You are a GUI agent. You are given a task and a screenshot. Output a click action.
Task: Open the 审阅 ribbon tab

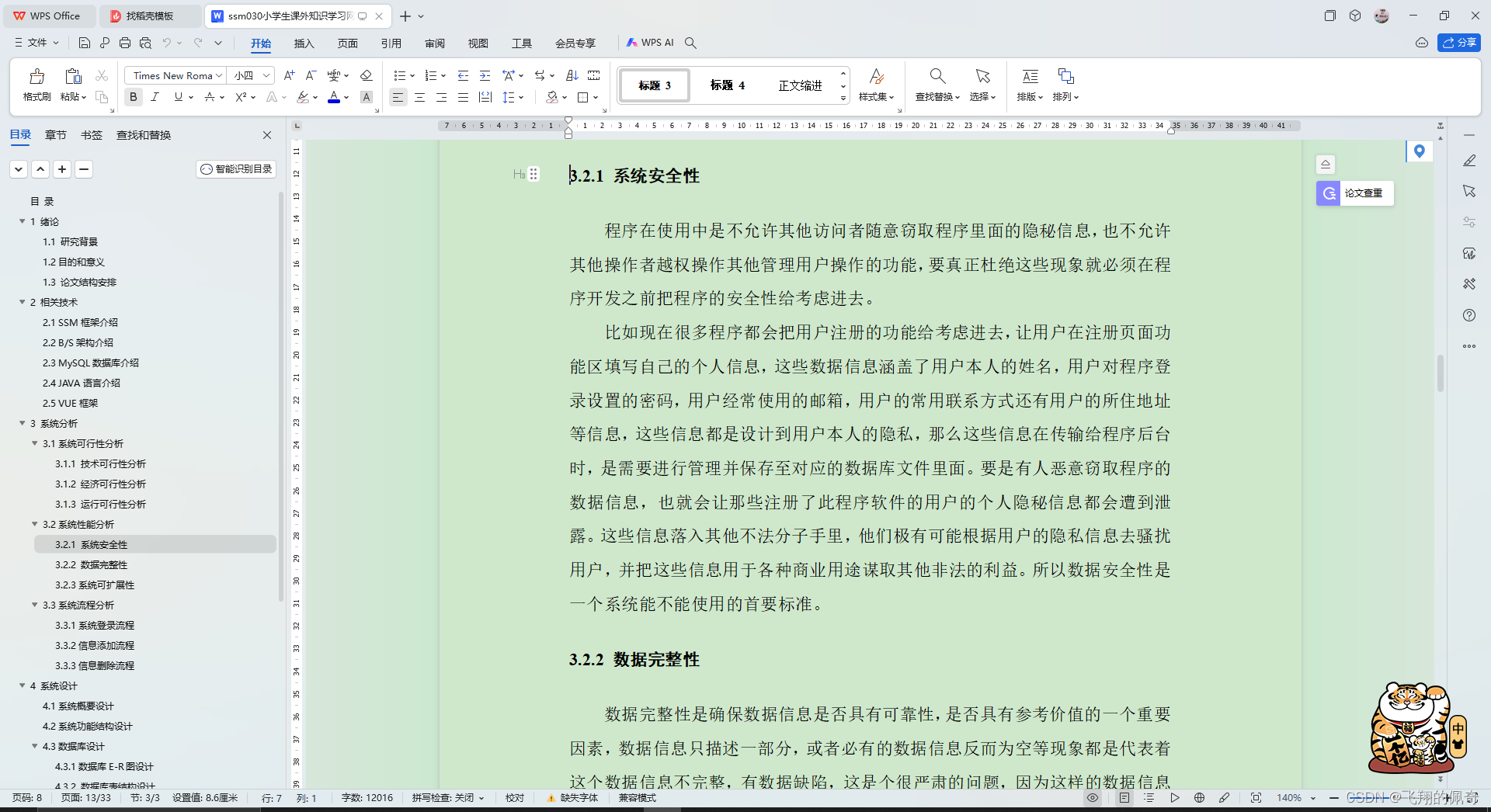(434, 43)
